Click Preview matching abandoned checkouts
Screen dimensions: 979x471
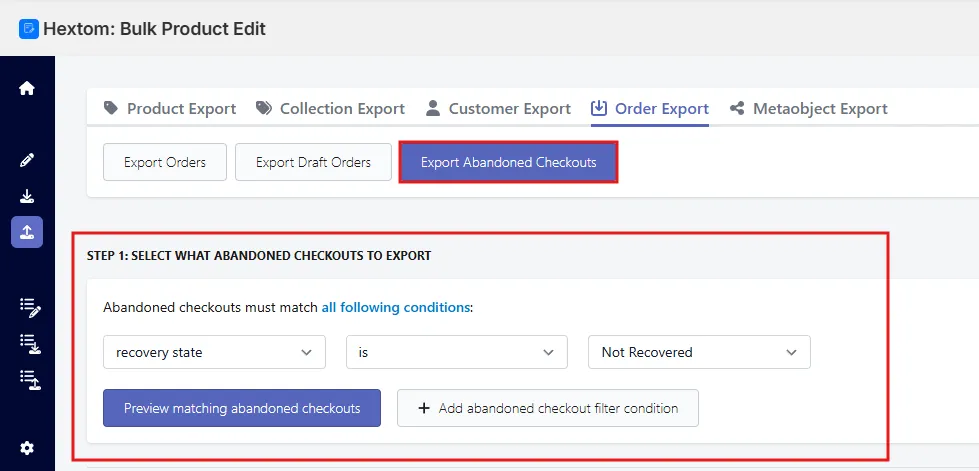pos(242,409)
